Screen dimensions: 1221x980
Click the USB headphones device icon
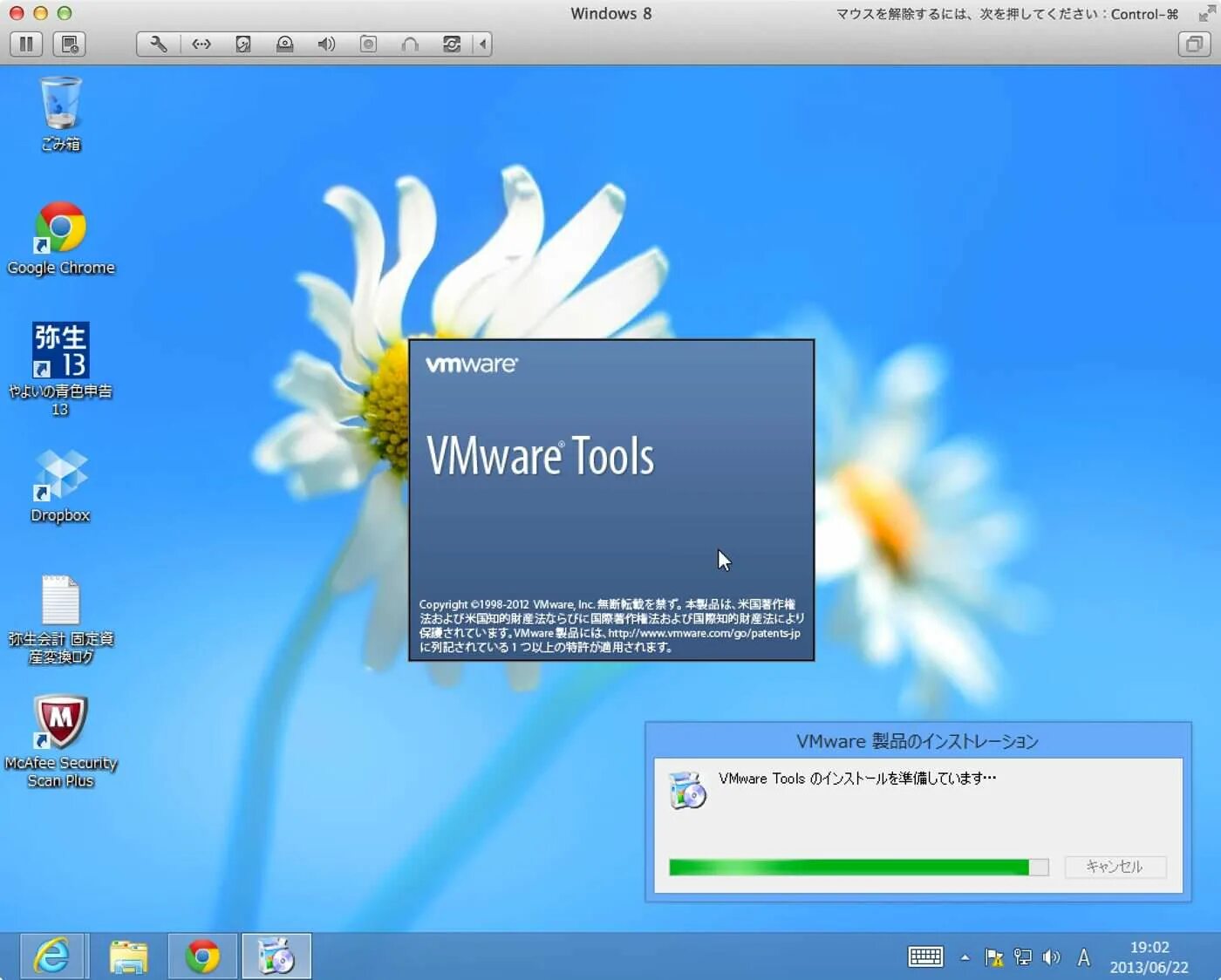point(410,44)
